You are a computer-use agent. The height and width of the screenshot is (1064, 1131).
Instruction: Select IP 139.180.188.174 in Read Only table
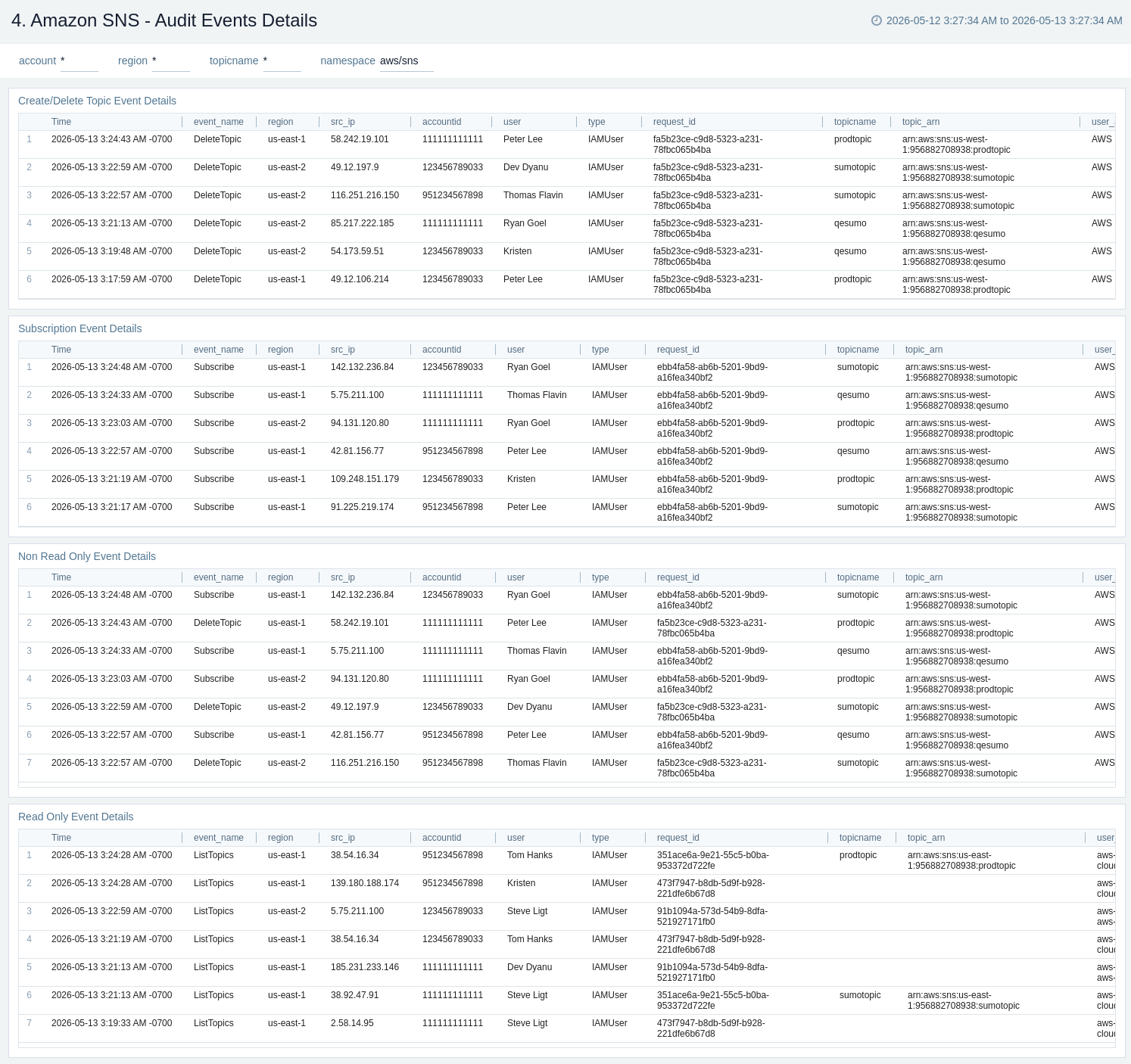coord(365,883)
